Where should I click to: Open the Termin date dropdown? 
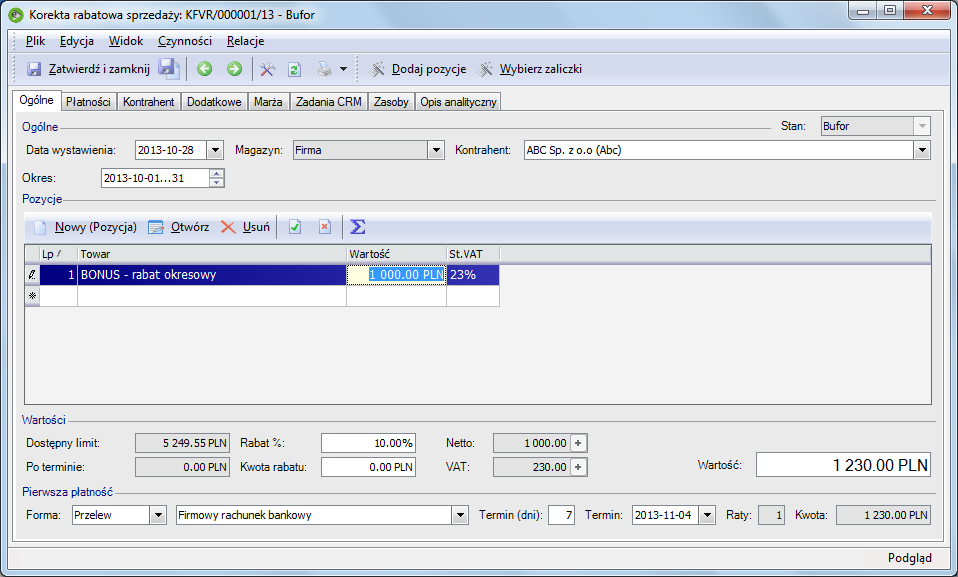707,515
